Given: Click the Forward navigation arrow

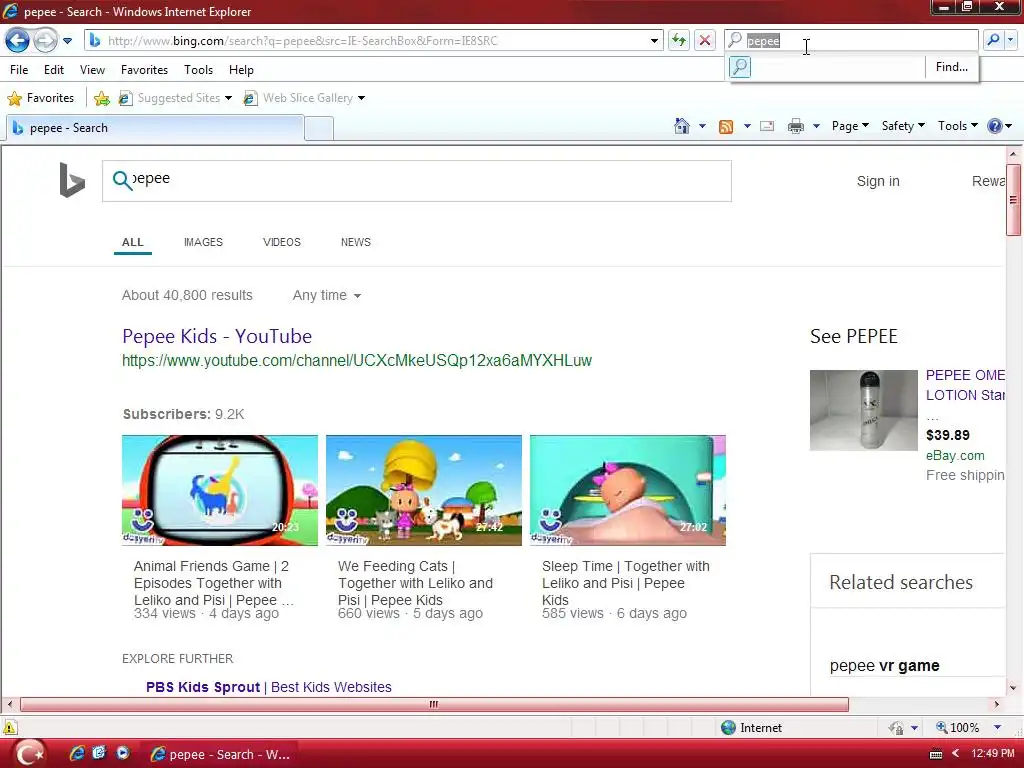Looking at the screenshot, I should (45, 40).
